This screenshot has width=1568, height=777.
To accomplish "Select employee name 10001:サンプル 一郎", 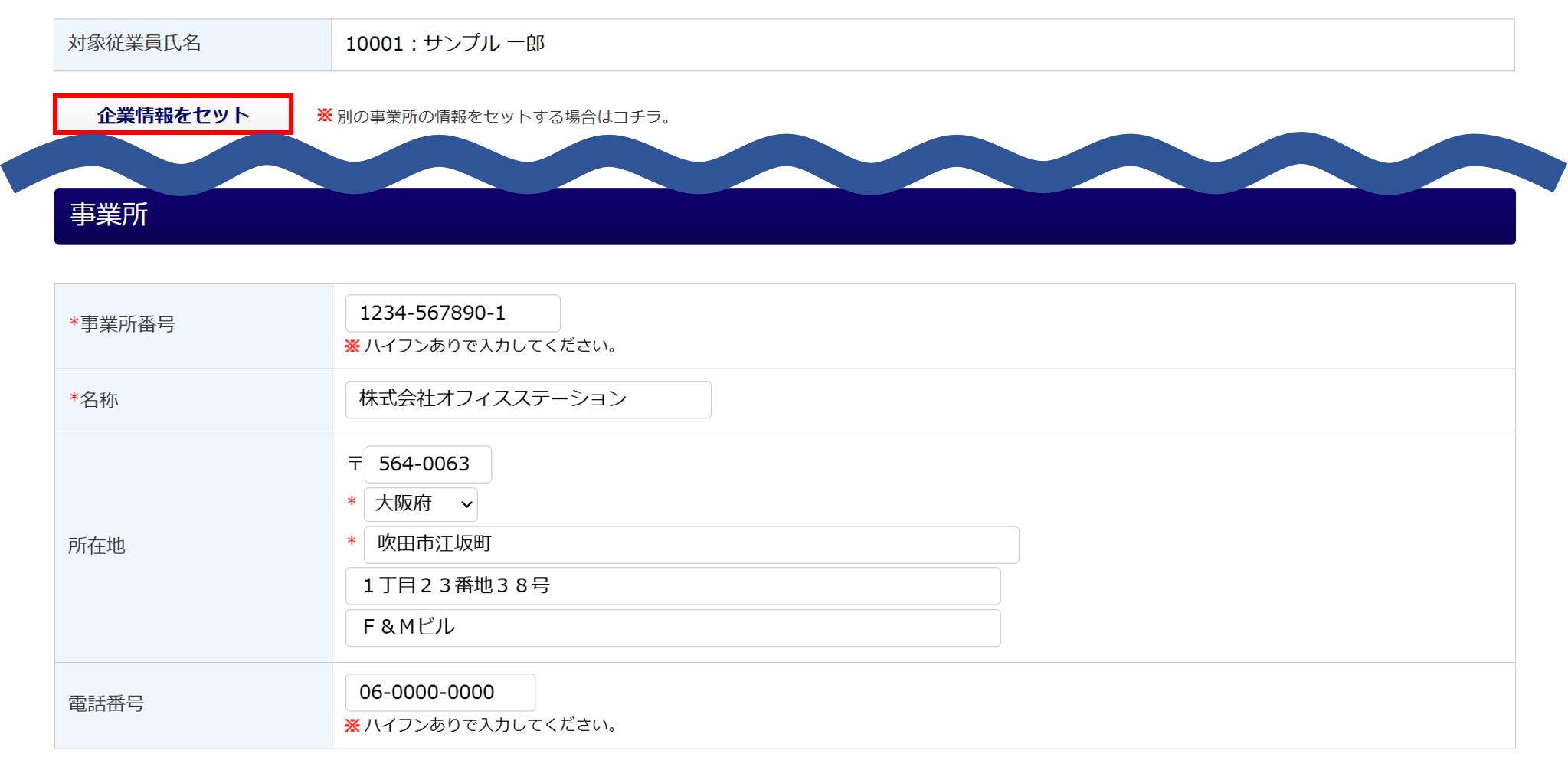I will pyautogui.click(x=445, y=44).
